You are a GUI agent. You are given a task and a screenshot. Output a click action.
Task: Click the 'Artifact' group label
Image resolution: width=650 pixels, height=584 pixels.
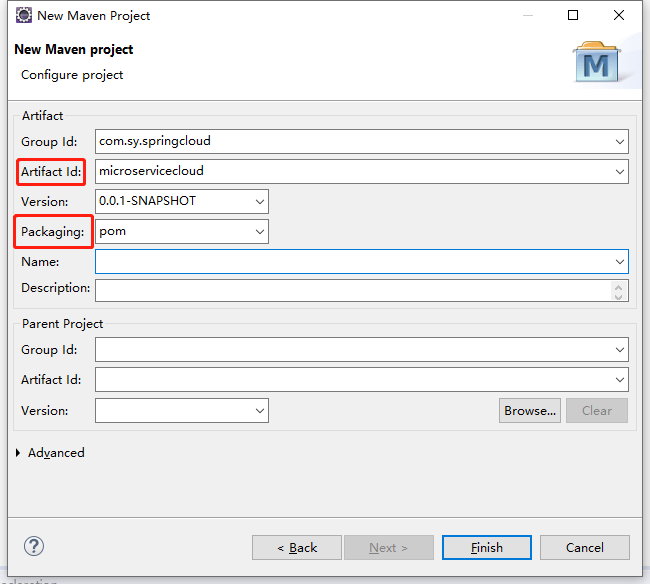43,116
